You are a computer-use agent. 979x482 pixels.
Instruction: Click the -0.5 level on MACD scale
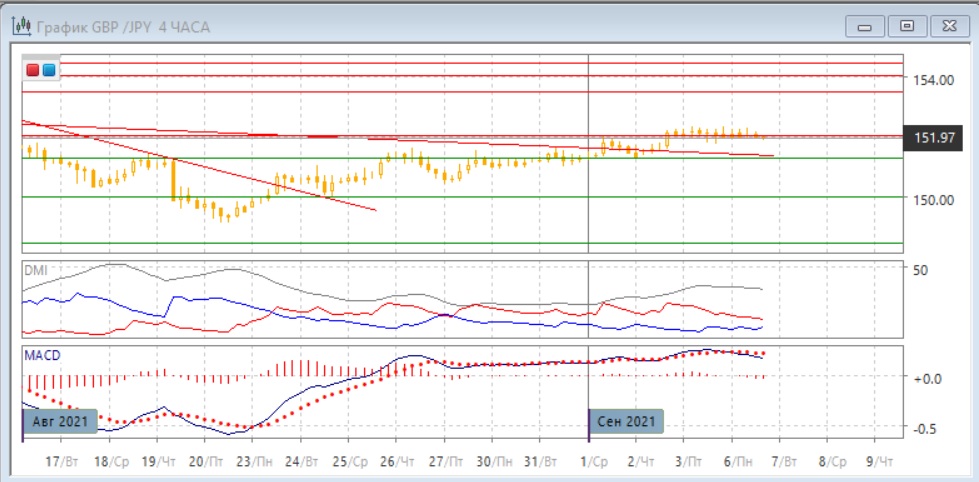(925, 428)
